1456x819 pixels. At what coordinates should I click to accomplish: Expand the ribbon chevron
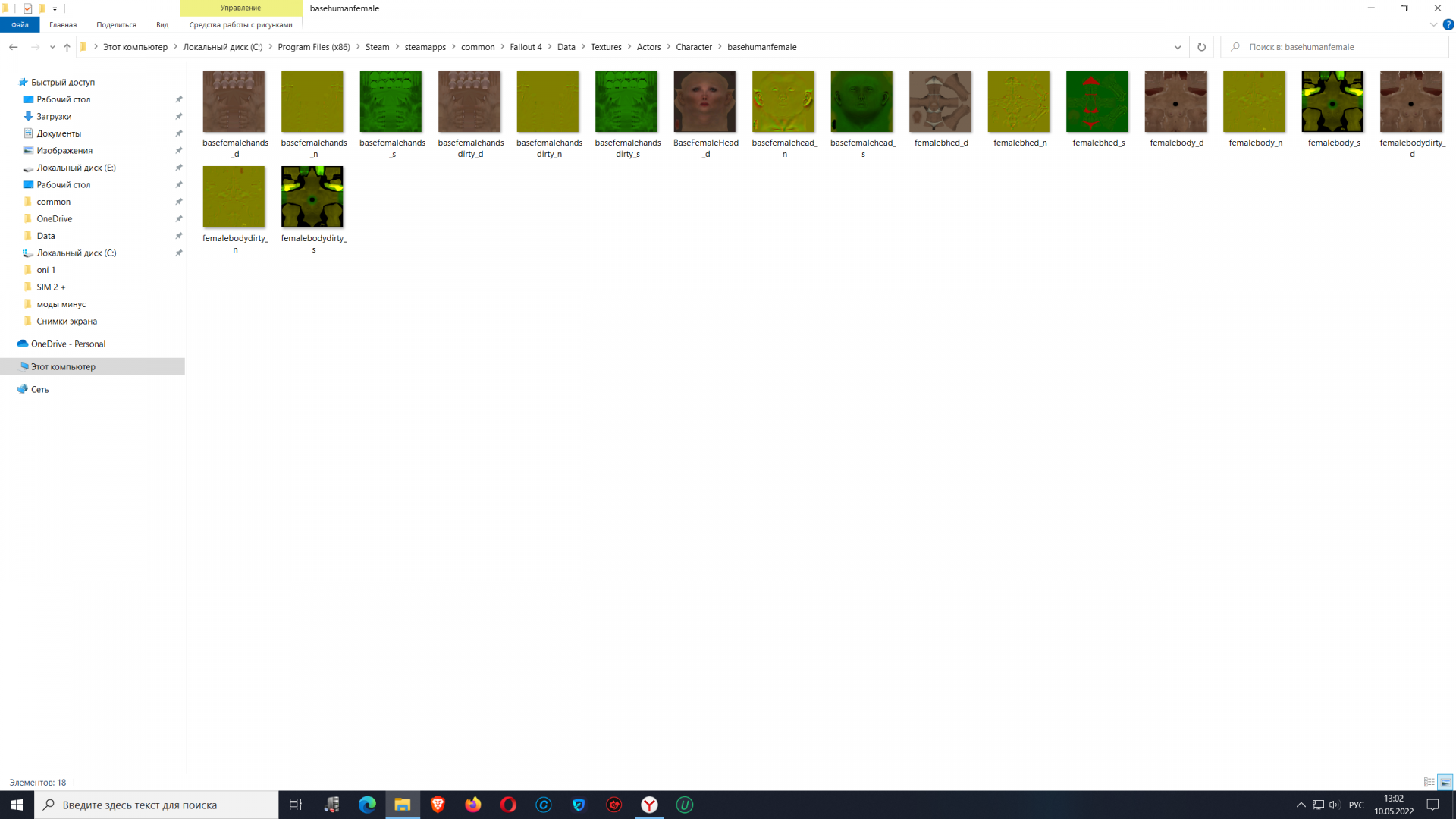(x=1433, y=25)
